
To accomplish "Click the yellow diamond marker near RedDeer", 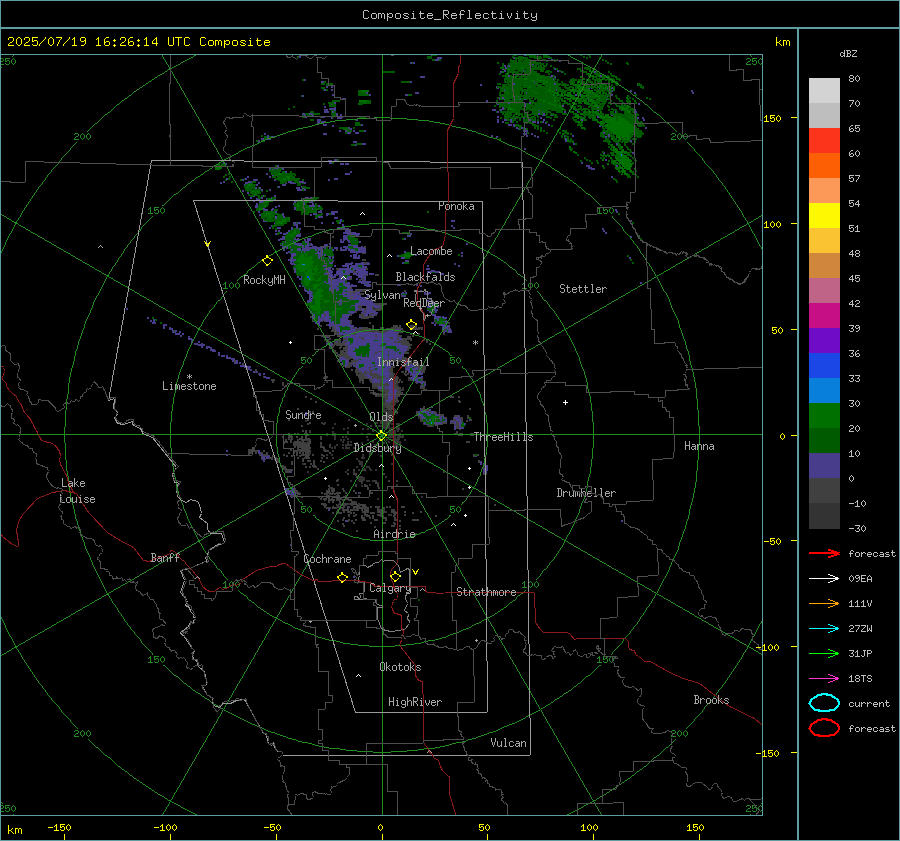I will 411,325.
